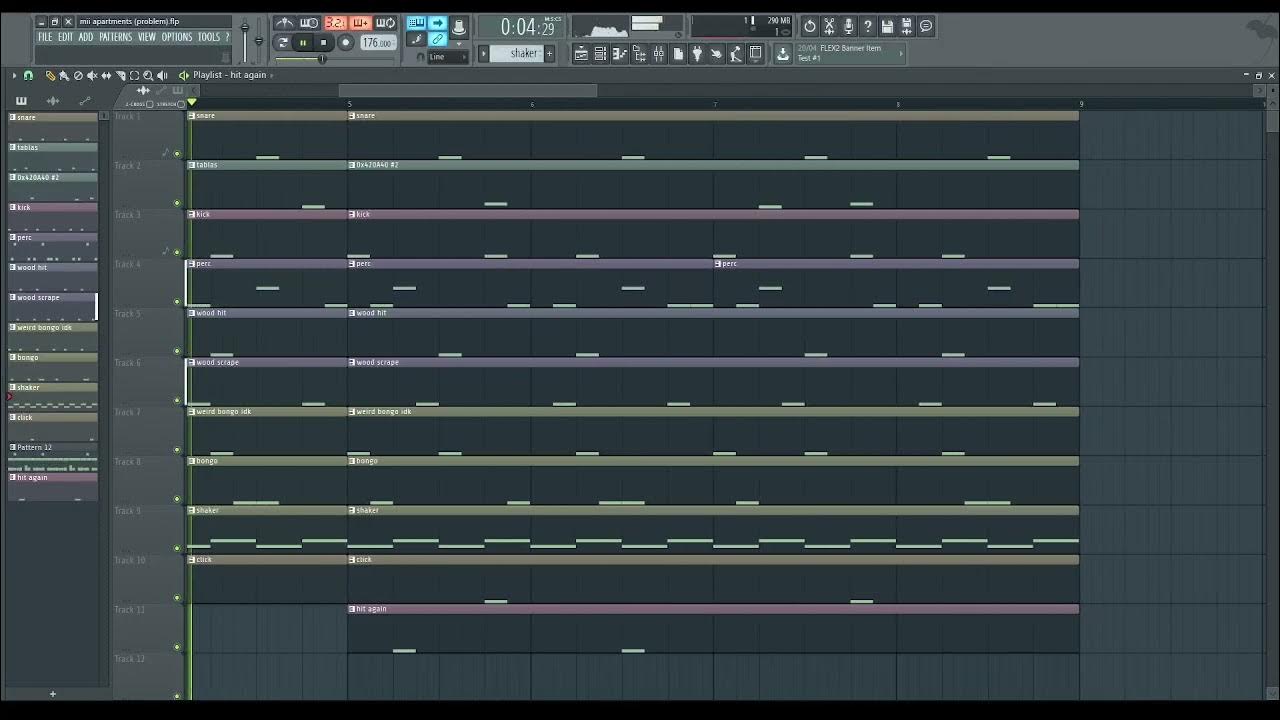Open the shaker pattern selector

click(x=515, y=54)
